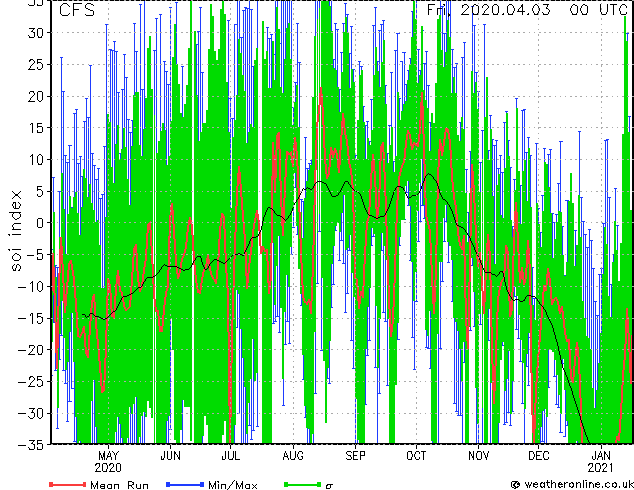Click the JUL axis label
This screenshot has height=490, width=634.
(x=230, y=456)
